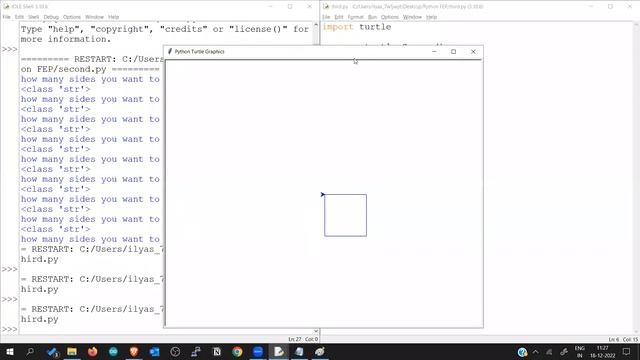
Task: Click the third.py window title bar icon
Action: [x=326, y=7]
